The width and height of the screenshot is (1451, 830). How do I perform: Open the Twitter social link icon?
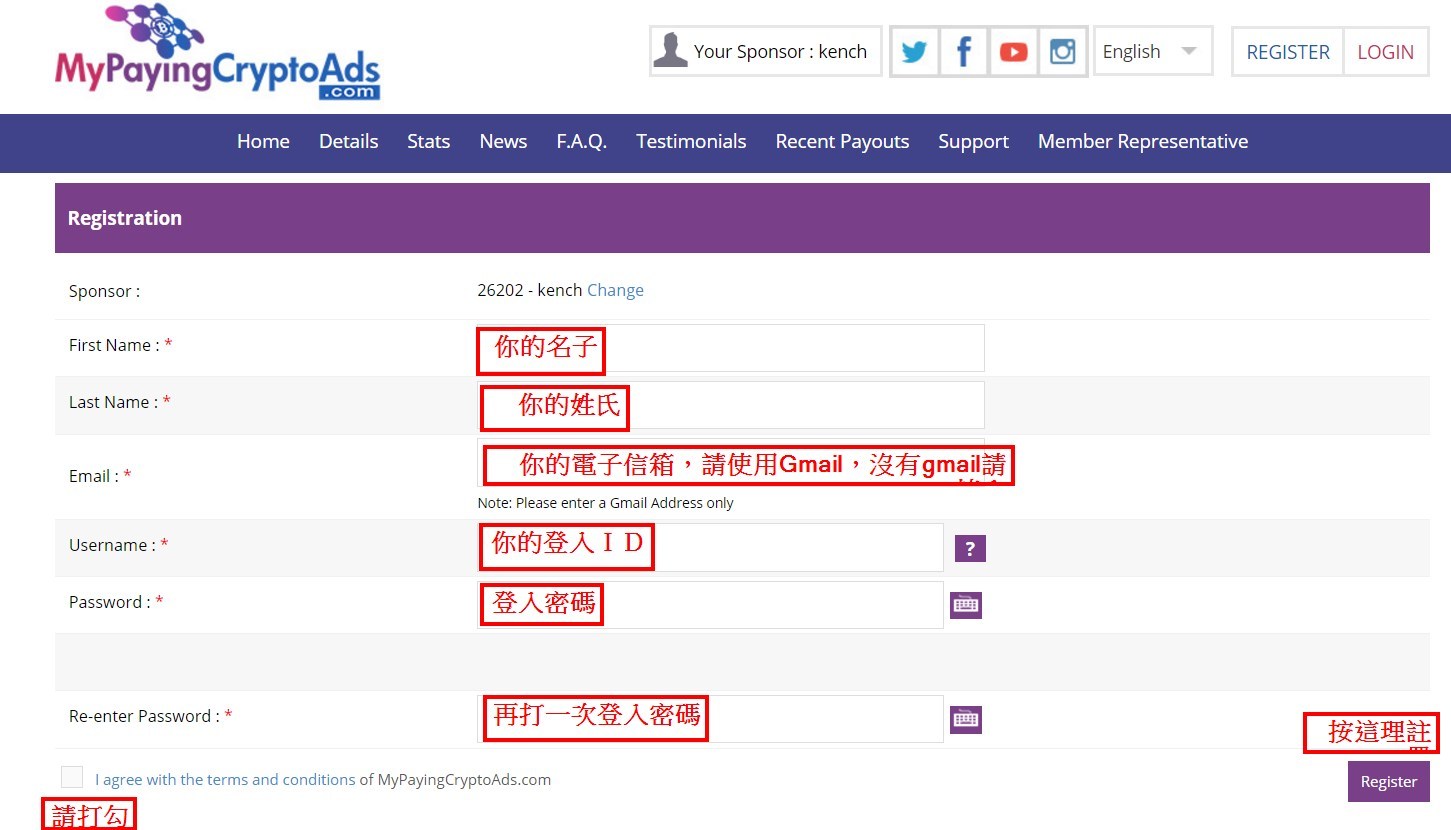tap(914, 52)
